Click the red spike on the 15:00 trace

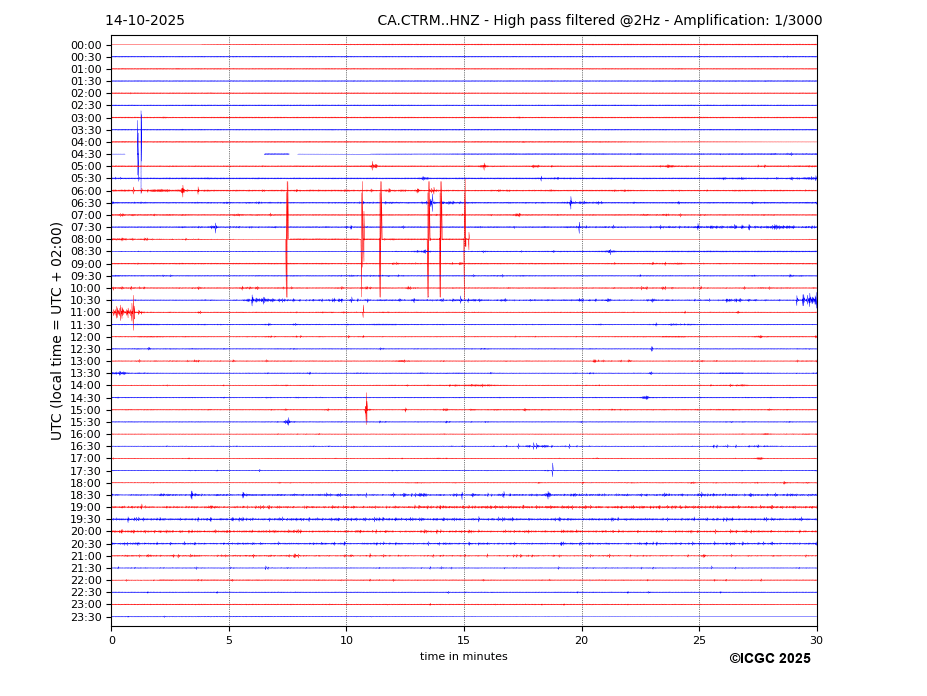tap(366, 409)
